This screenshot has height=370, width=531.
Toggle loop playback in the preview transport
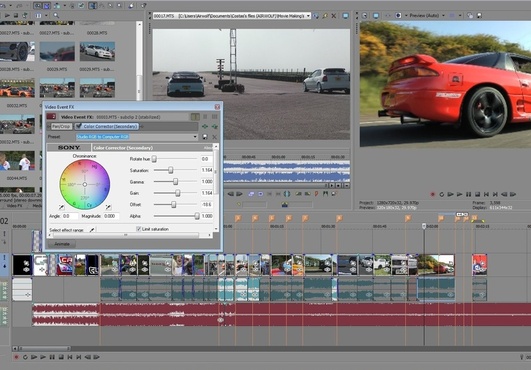pyautogui.click(x=441, y=194)
